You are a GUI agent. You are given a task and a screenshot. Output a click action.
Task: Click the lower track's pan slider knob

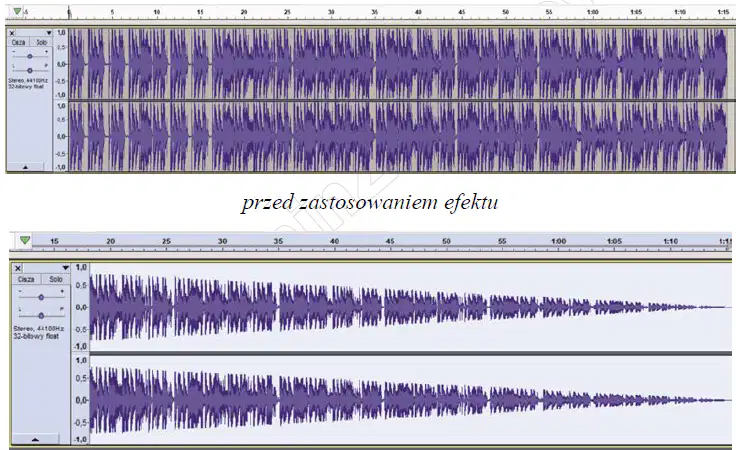(41, 316)
